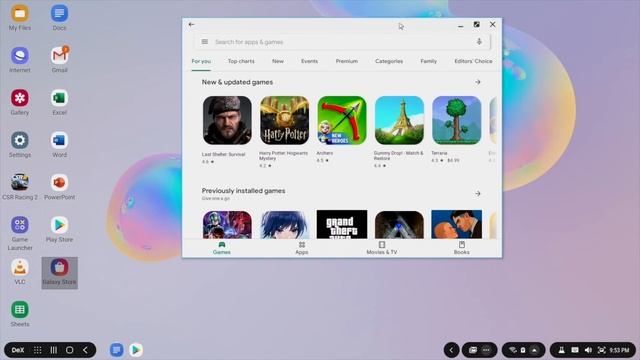Open CSR Racing 2 icon
The height and width of the screenshot is (360, 640).
[x=20, y=187]
